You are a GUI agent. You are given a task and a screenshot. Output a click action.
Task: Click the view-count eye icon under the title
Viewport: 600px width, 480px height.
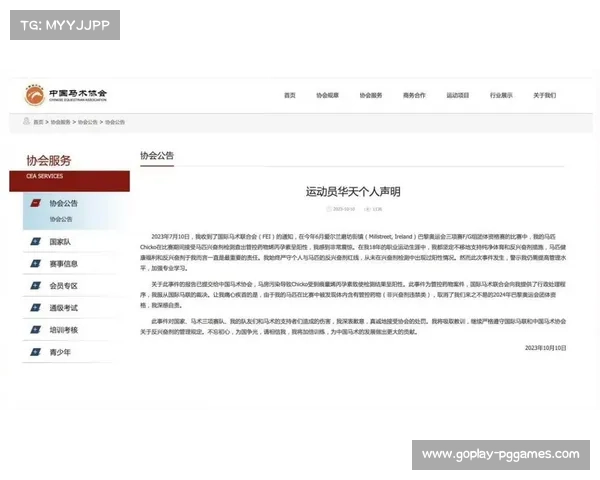pyautogui.click(x=367, y=209)
